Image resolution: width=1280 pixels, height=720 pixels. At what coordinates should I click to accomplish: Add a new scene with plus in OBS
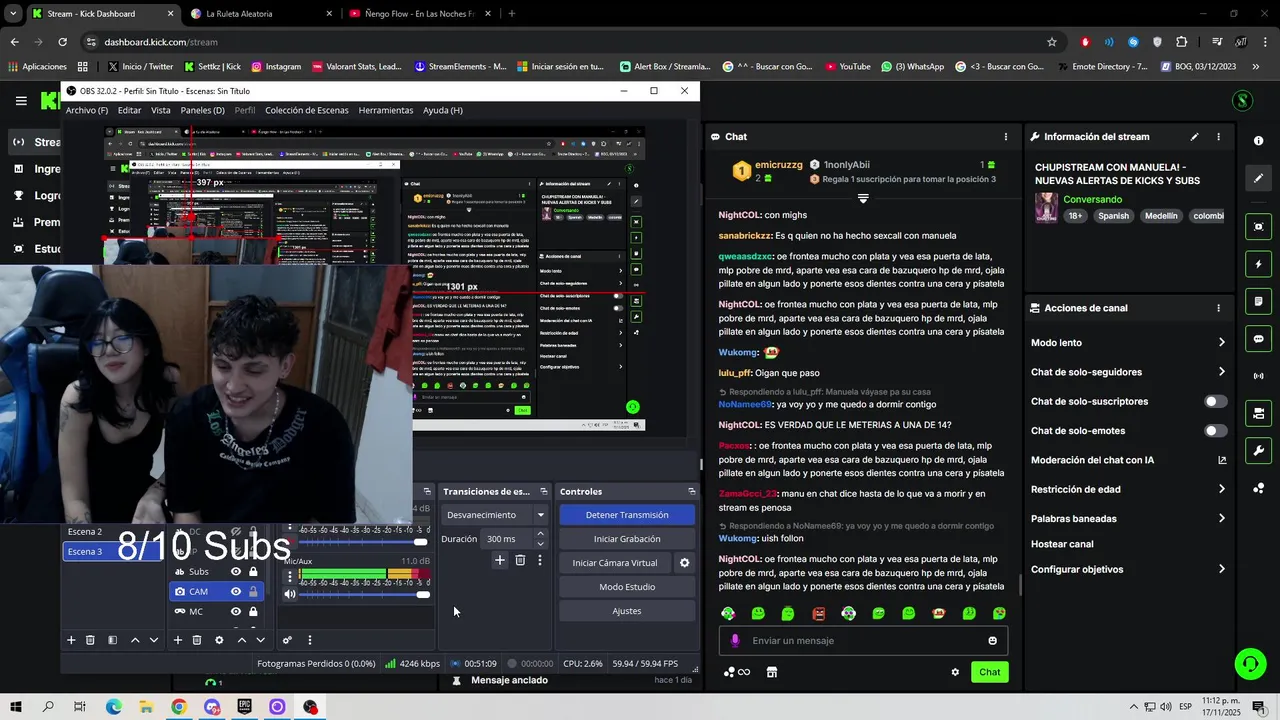click(x=71, y=640)
